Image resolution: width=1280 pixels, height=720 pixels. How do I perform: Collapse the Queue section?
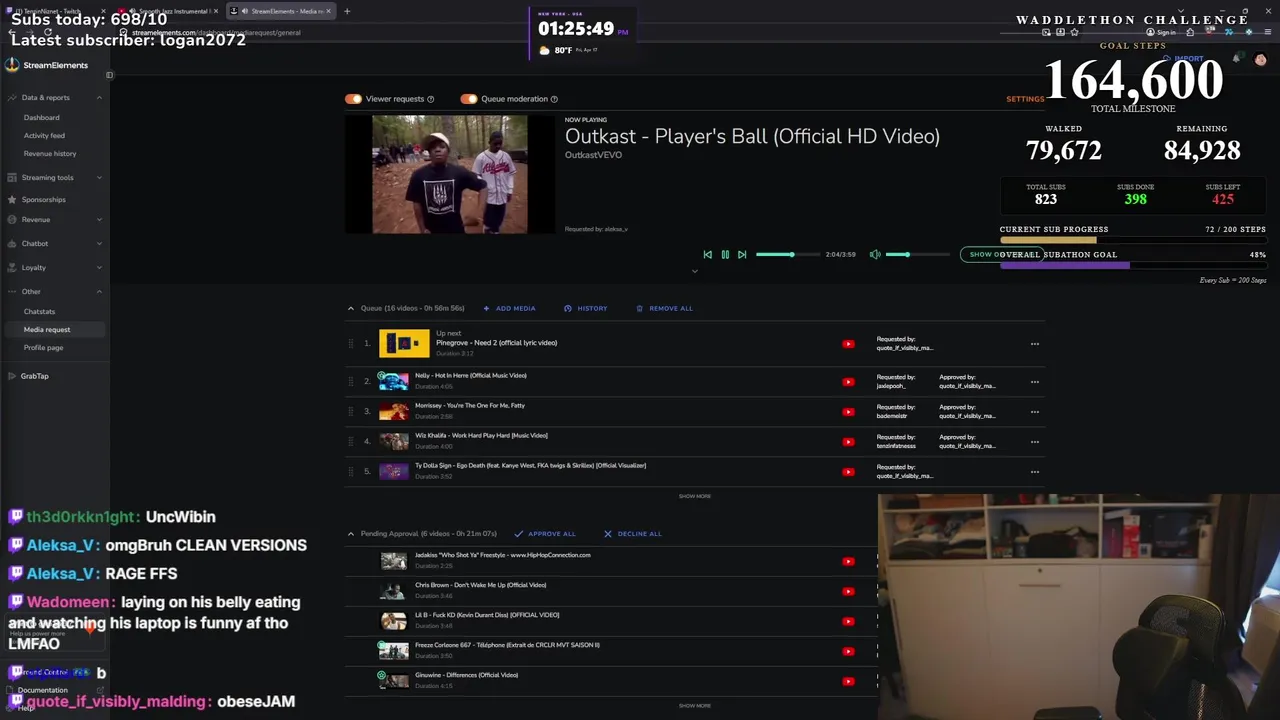point(351,308)
